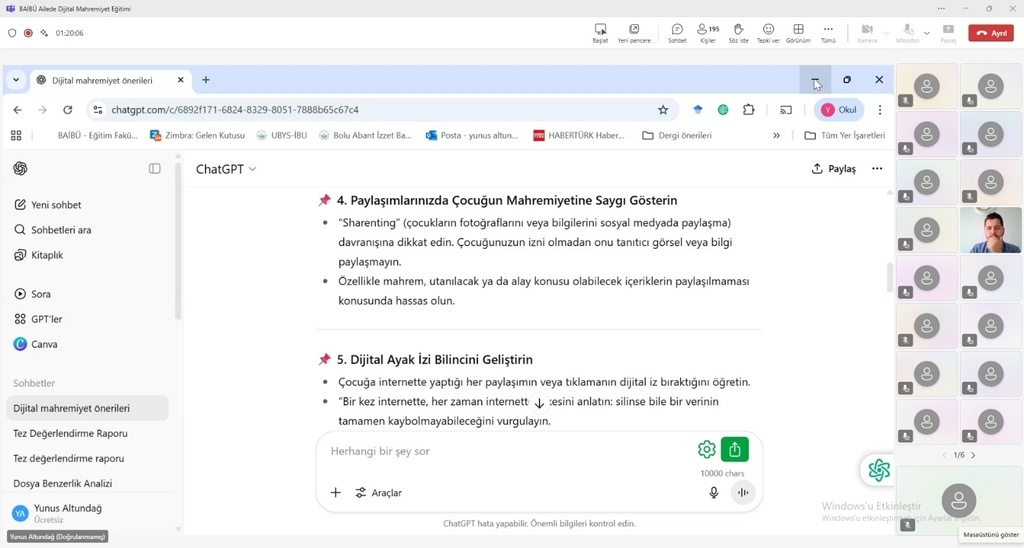The height and width of the screenshot is (548, 1024).
Task: Toggle the Mikrofon in Teams toolbar
Action: (908, 33)
